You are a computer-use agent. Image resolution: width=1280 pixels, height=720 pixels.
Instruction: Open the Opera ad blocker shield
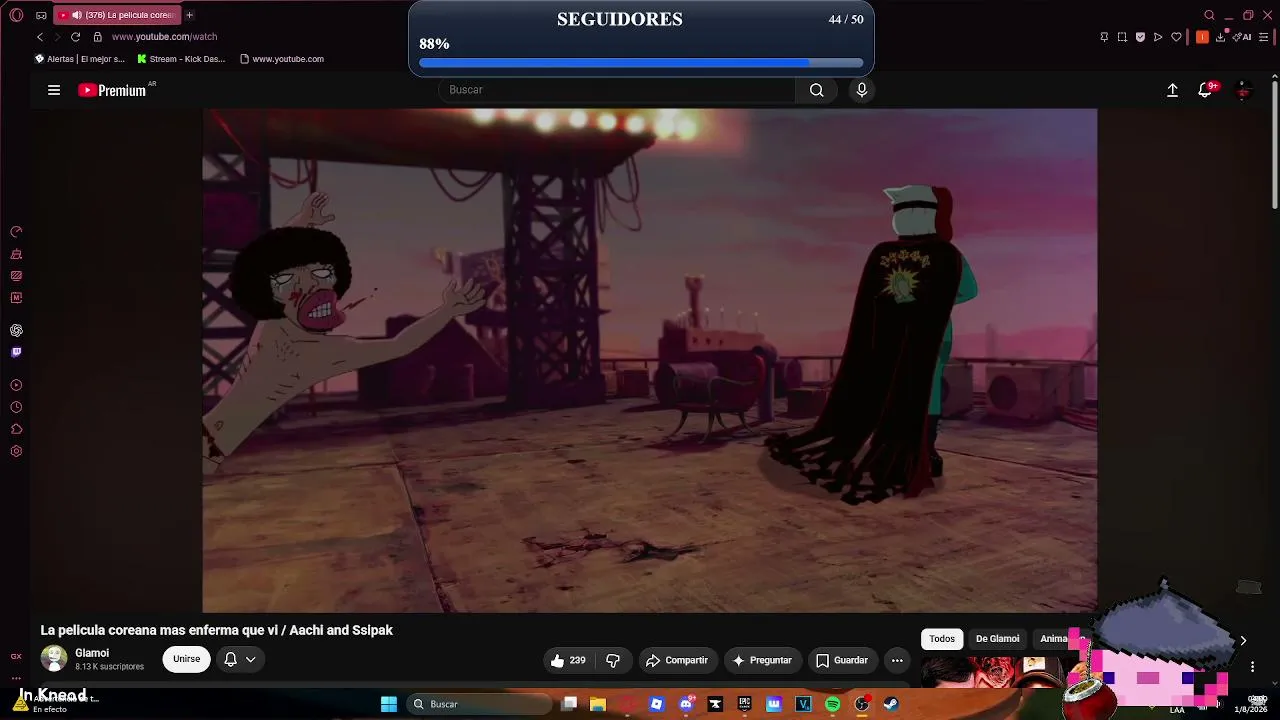tap(1140, 37)
